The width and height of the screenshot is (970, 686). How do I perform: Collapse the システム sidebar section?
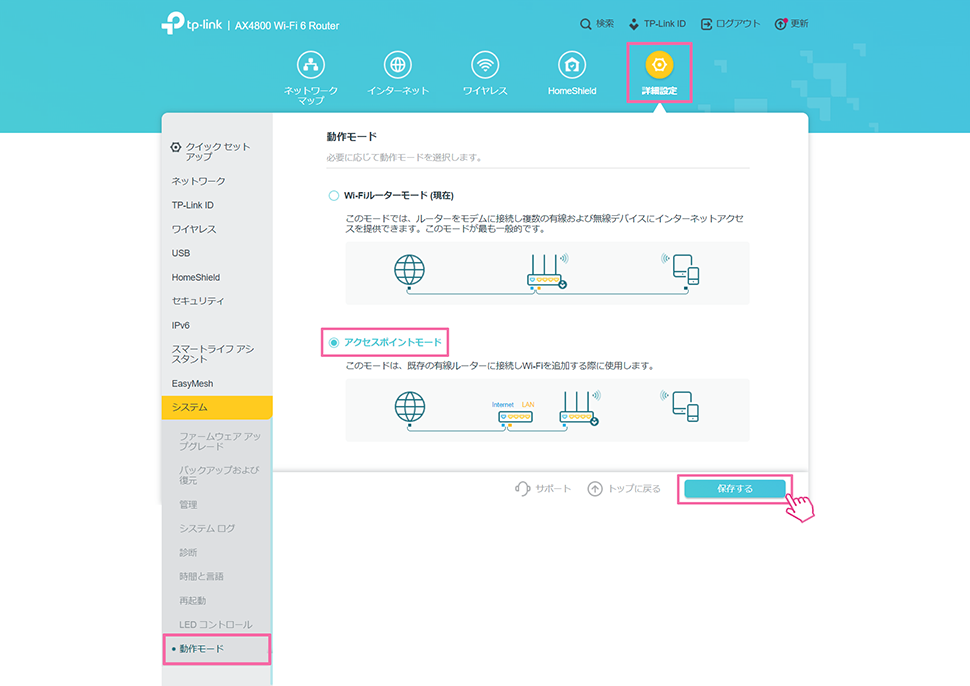coord(215,408)
